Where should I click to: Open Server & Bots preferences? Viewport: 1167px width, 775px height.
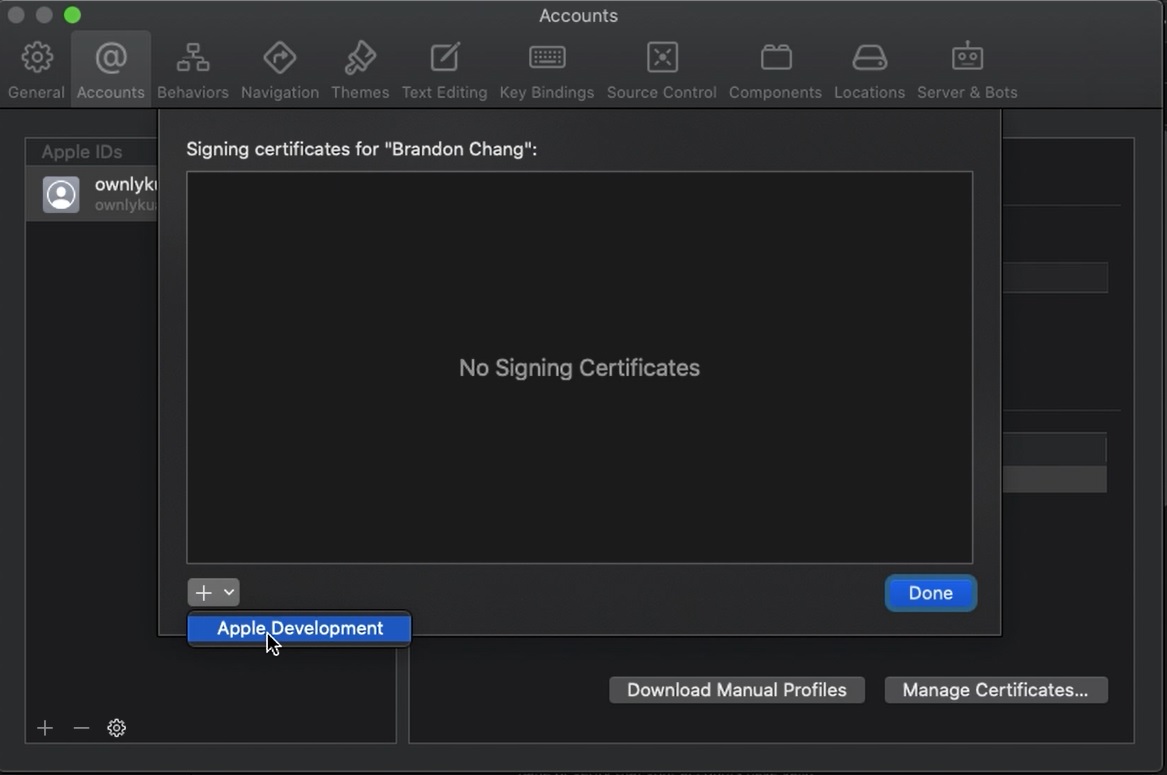[968, 70]
